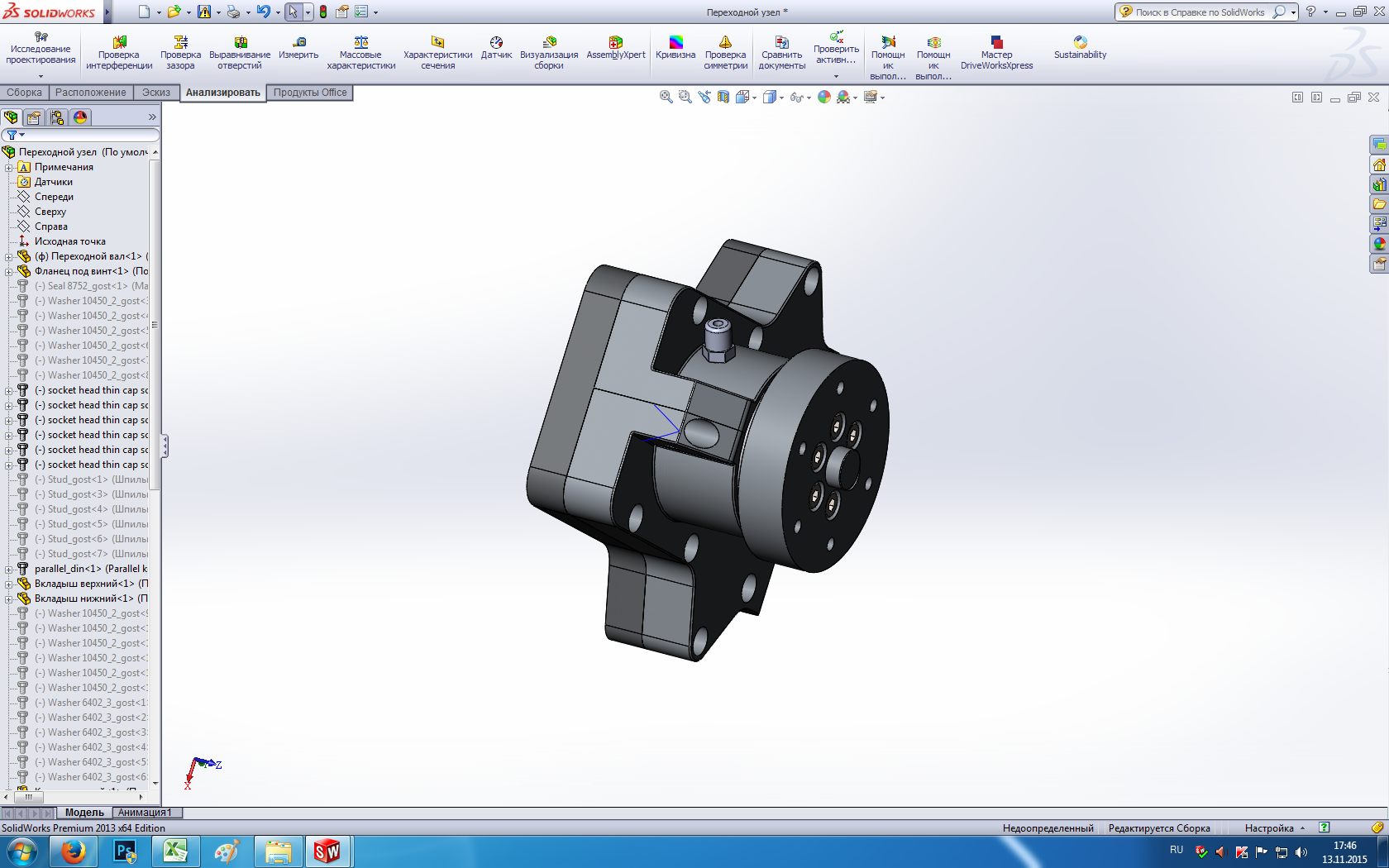Select the Датчики folder
Viewport: 1389px width, 868px height.
point(53,182)
